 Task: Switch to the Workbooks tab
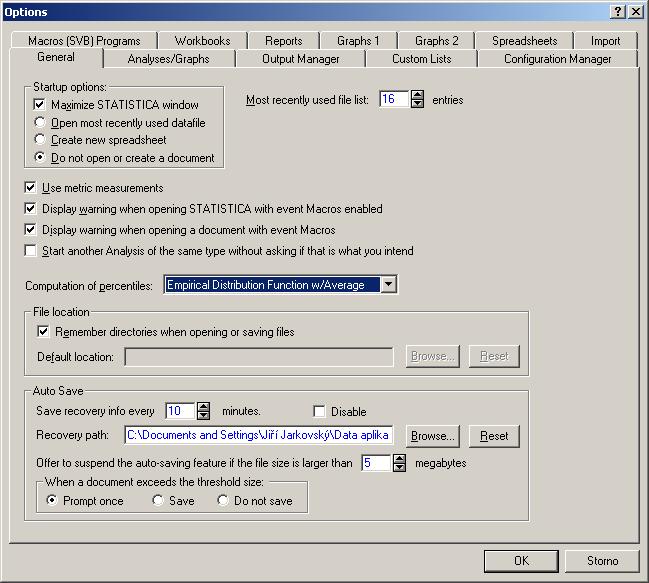coord(202,41)
